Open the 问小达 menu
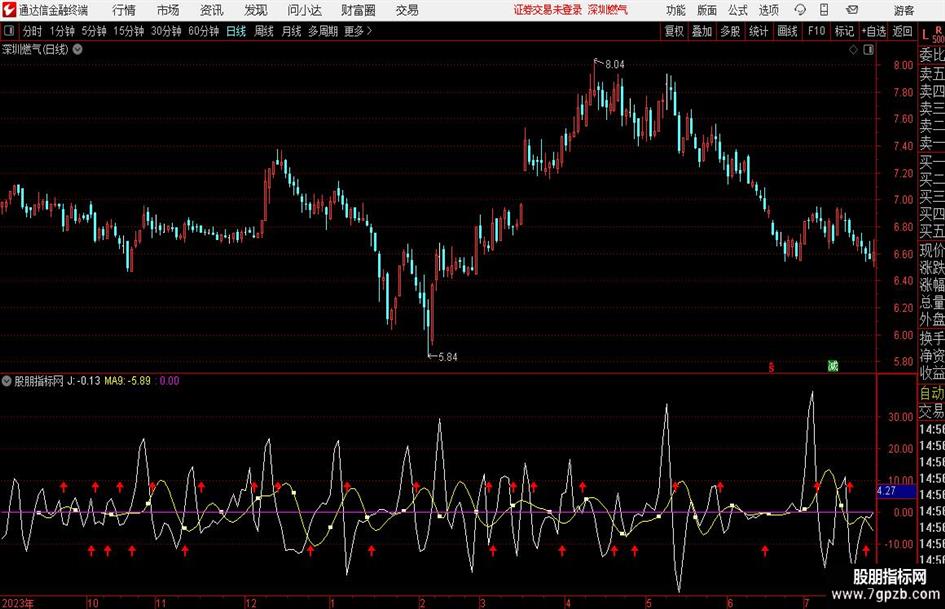Viewport: 945px width, 609px height. pyautogui.click(x=304, y=10)
